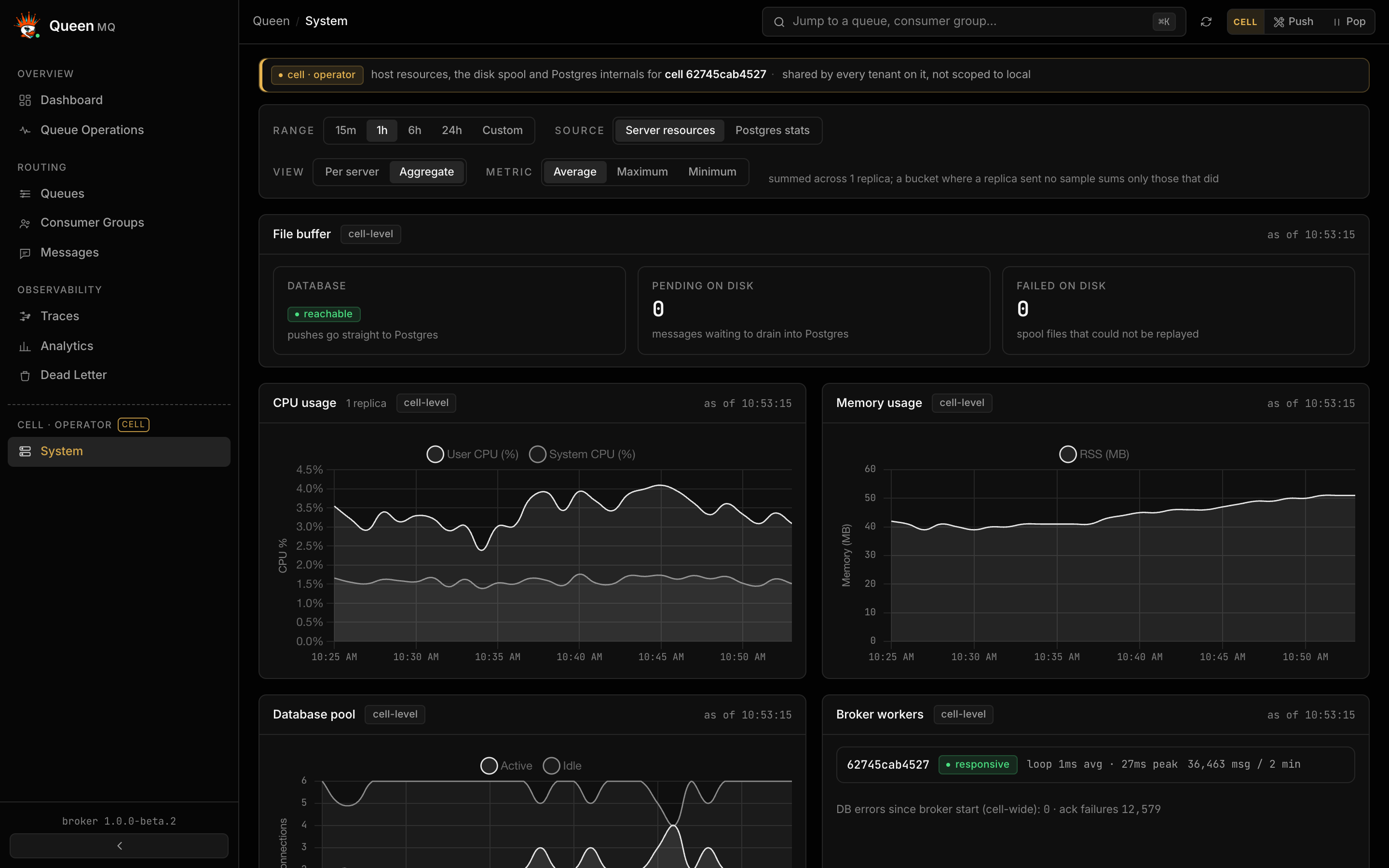Click the CELL tag beside Cell · Operator
The width and height of the screenshot is (1389, 868).
point(133,425)
